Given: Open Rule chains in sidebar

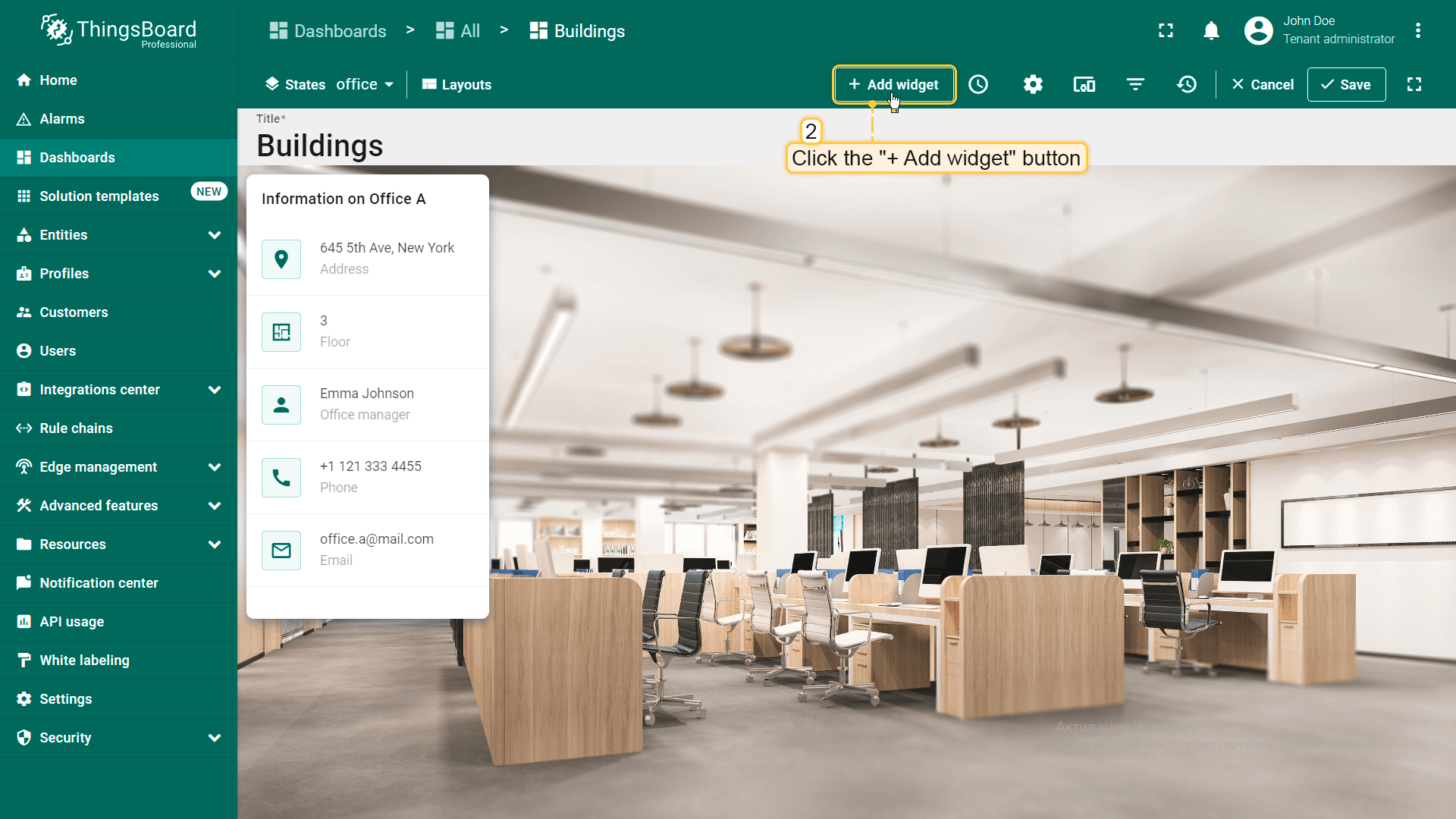Looking at the screenshot, I should point(76,428).
